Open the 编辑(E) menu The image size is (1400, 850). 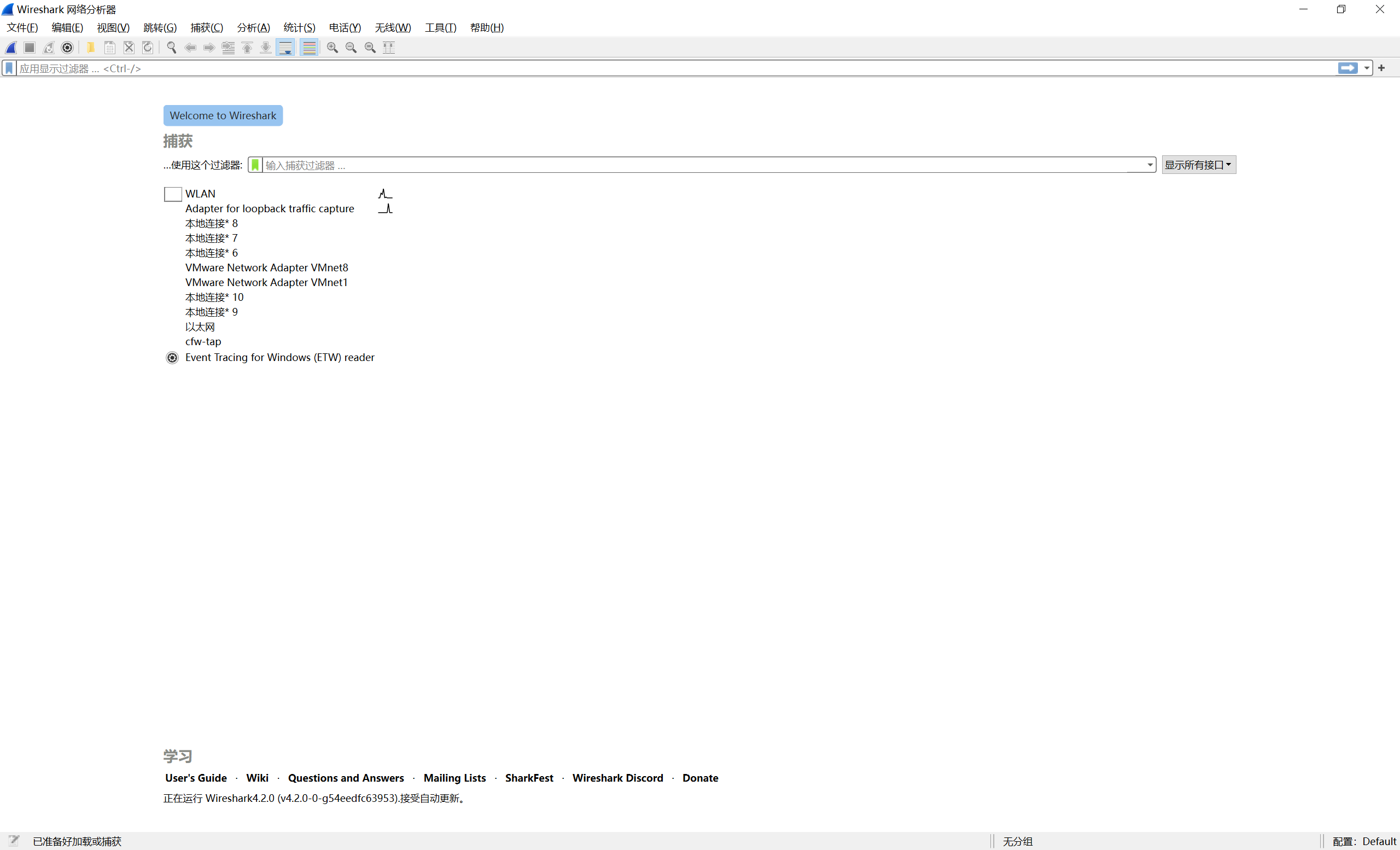(67, 27)
